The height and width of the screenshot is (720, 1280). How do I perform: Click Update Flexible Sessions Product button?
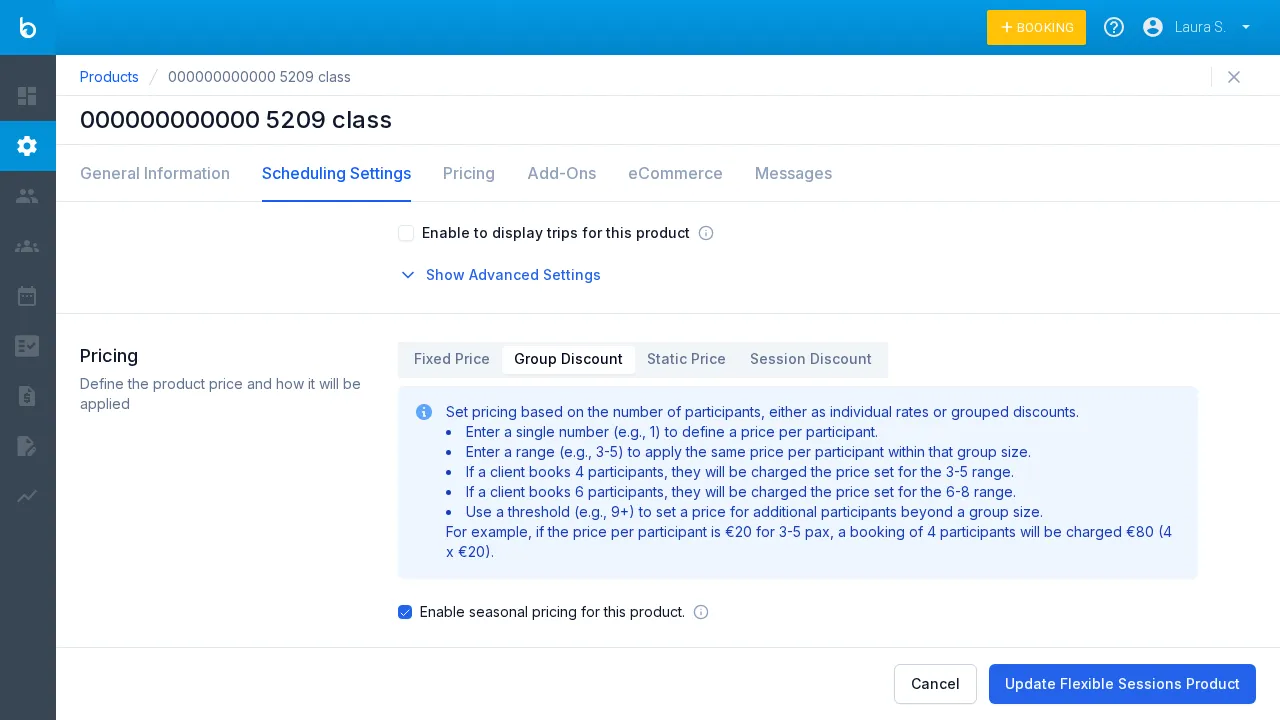(1122, 684)
